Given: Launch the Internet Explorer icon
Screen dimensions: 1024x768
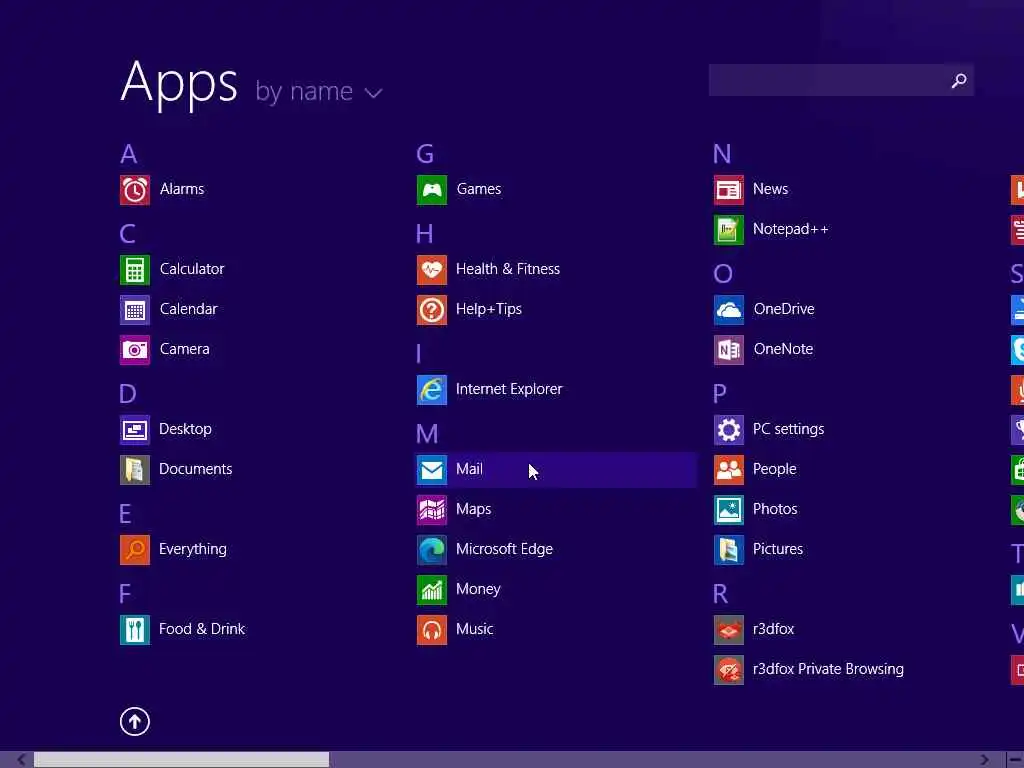Looking at the screenshot, I should point(432,390).
